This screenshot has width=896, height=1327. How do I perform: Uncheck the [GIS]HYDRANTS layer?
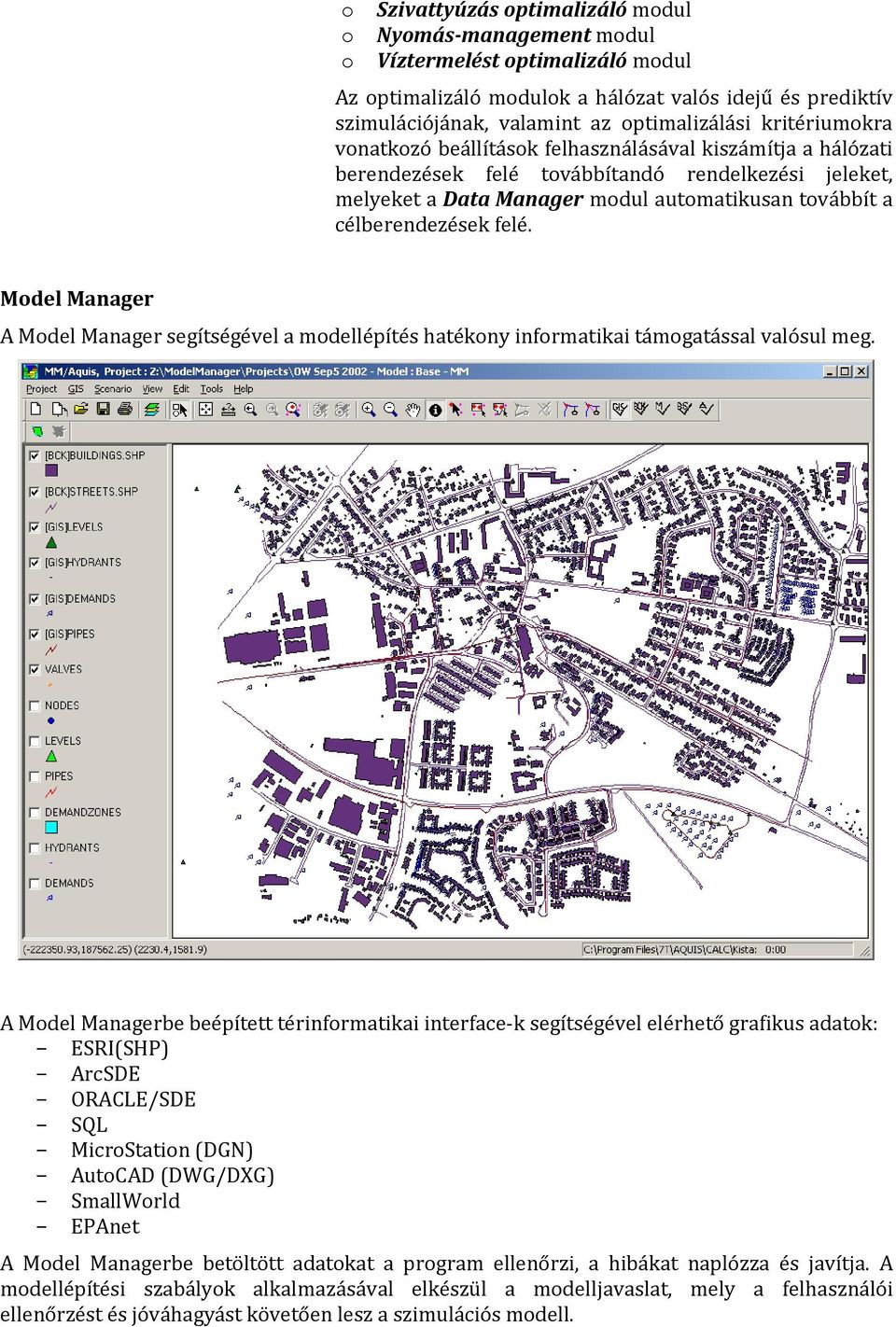35,563
